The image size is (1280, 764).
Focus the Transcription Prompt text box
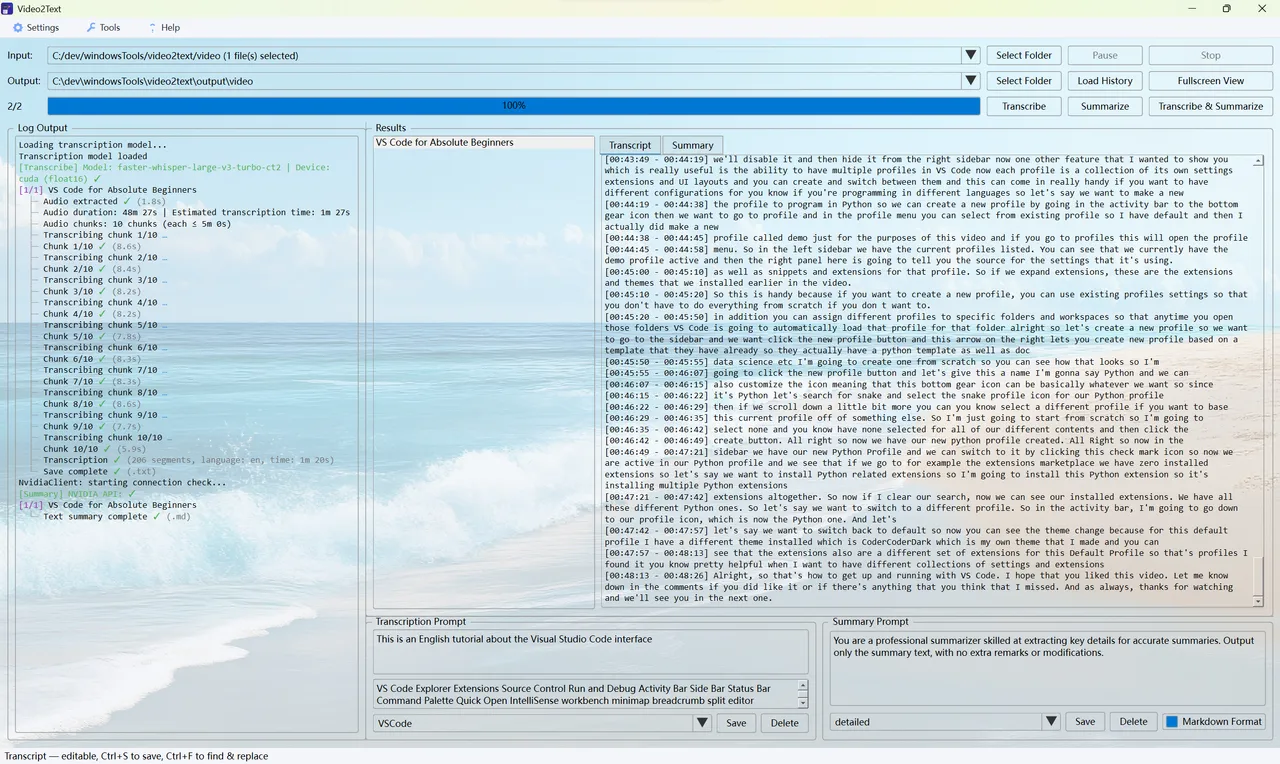click(x=590, y=651)
